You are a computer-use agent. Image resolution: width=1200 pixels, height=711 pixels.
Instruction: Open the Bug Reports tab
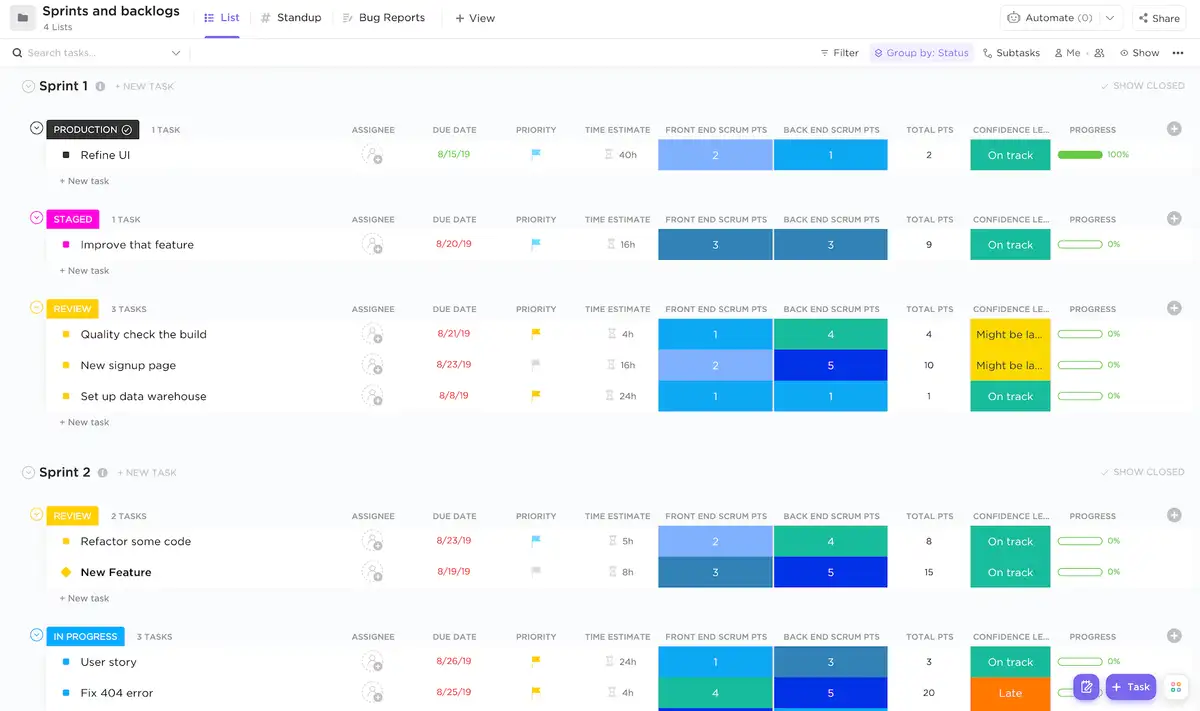[x=383, y=17]
